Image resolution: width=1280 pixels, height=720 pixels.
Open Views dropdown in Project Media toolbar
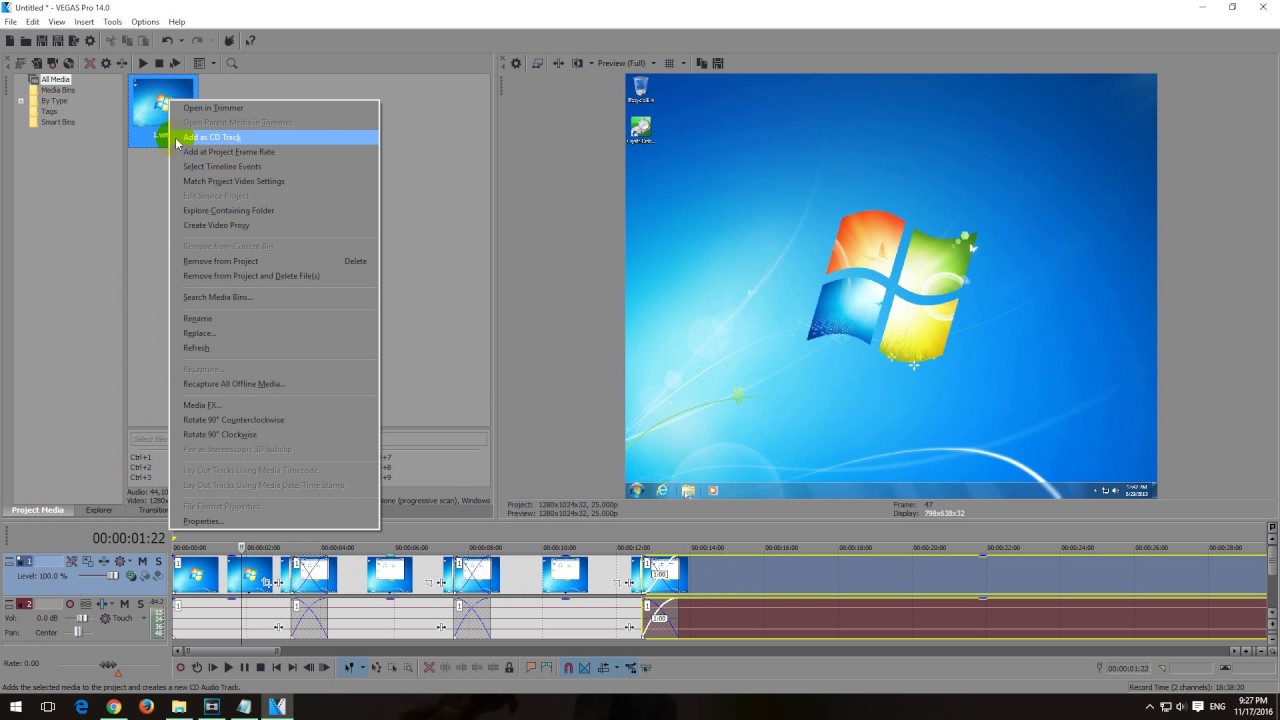(213, 63)
